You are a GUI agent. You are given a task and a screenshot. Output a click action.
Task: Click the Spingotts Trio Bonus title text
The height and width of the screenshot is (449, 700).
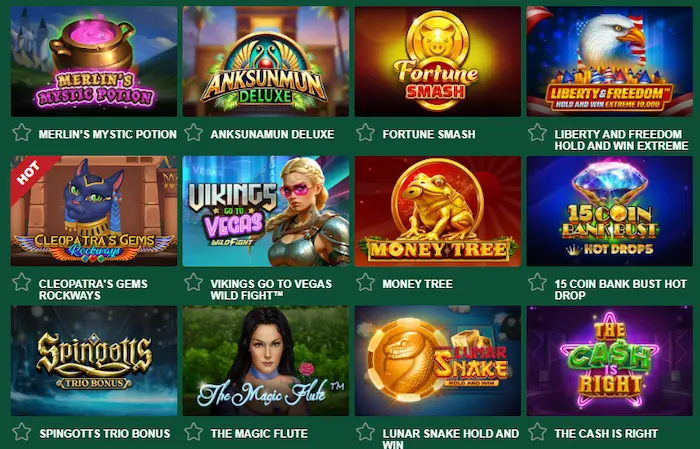[105, 433]
